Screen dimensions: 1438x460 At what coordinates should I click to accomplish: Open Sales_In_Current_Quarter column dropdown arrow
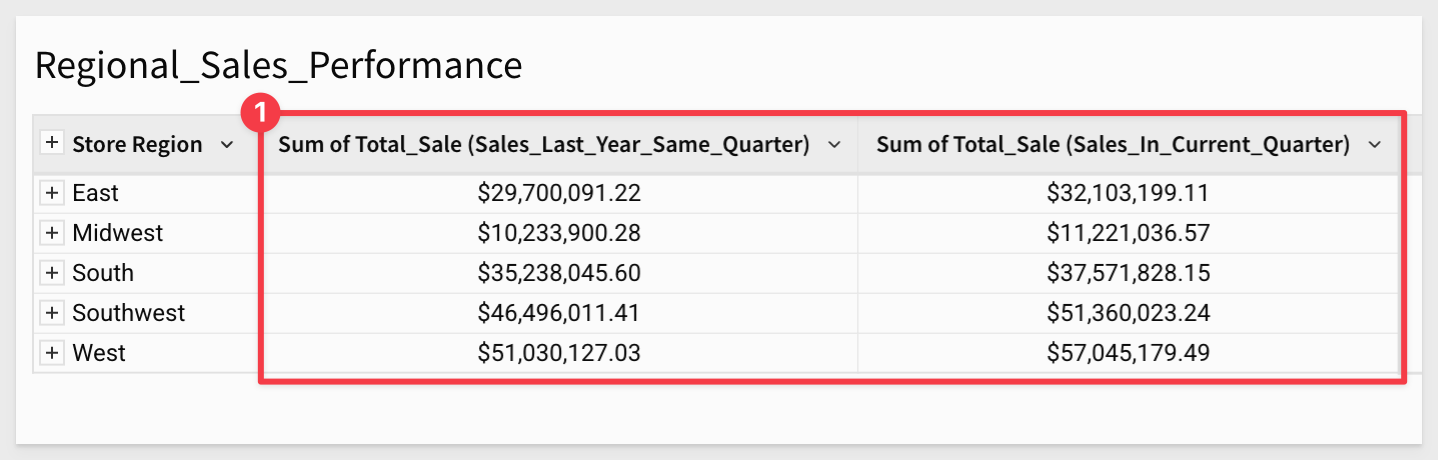[x=1375, y=145]
